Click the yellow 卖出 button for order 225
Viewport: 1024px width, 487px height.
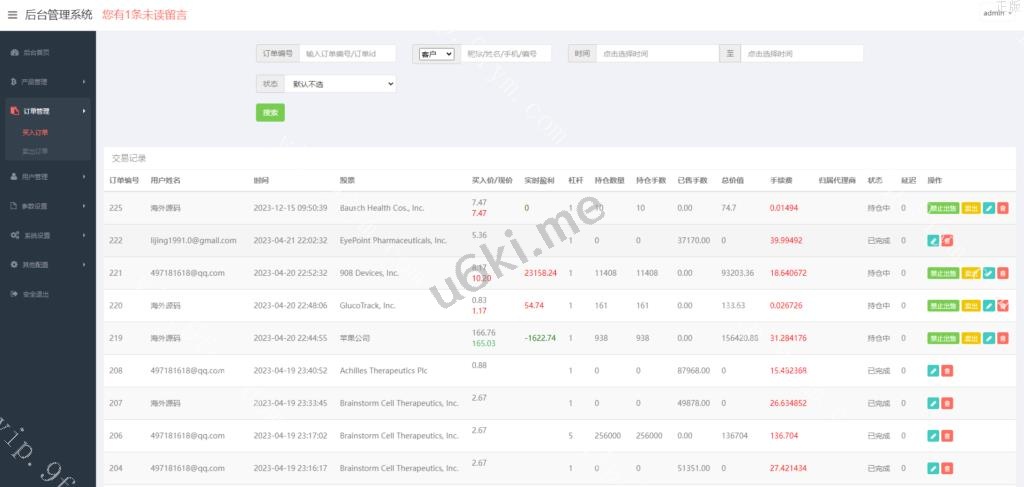[x=971, y=208]
